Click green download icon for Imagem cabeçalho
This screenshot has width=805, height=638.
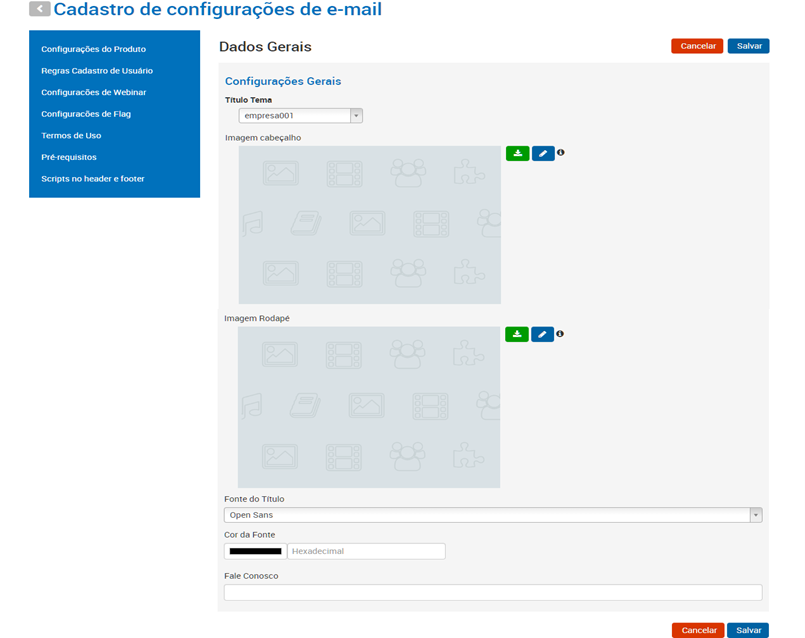[517, 153]
